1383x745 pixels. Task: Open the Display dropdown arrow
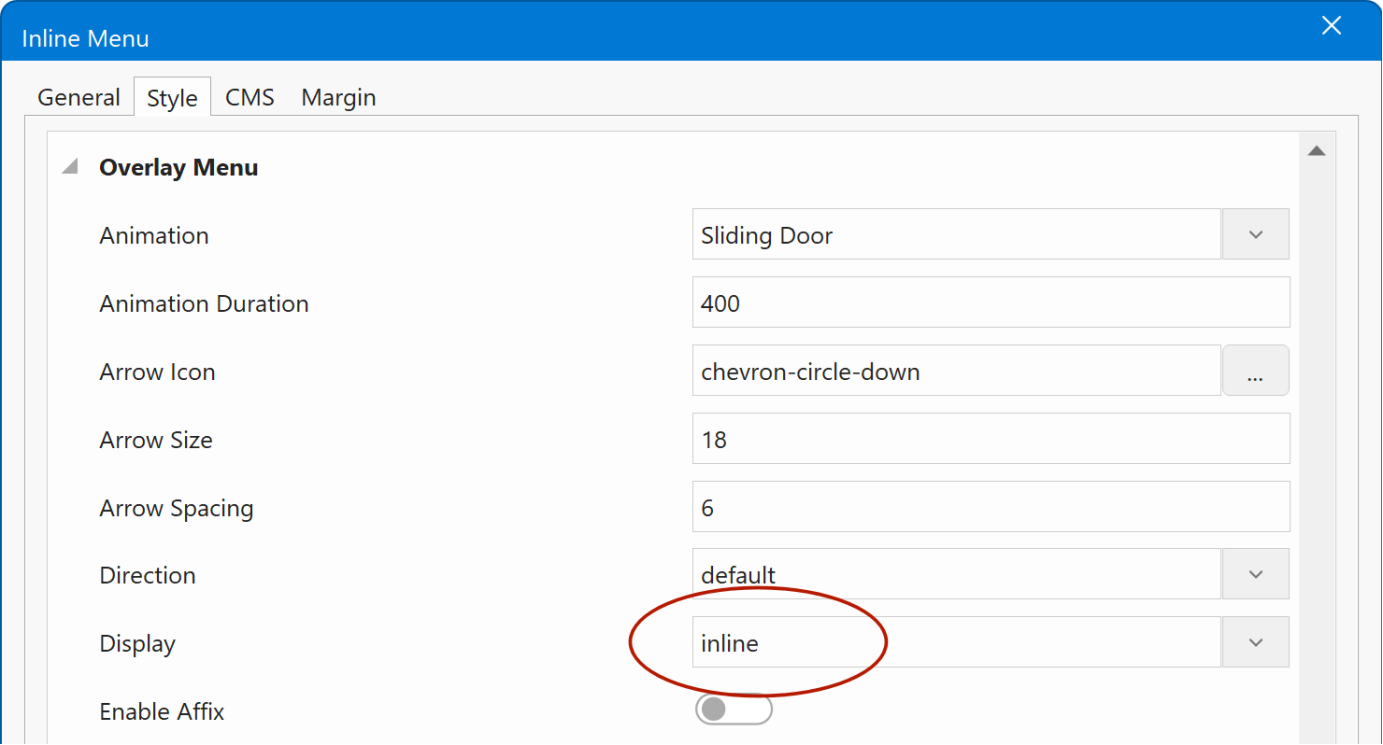pyautogui.click(x=1256, y=643)
